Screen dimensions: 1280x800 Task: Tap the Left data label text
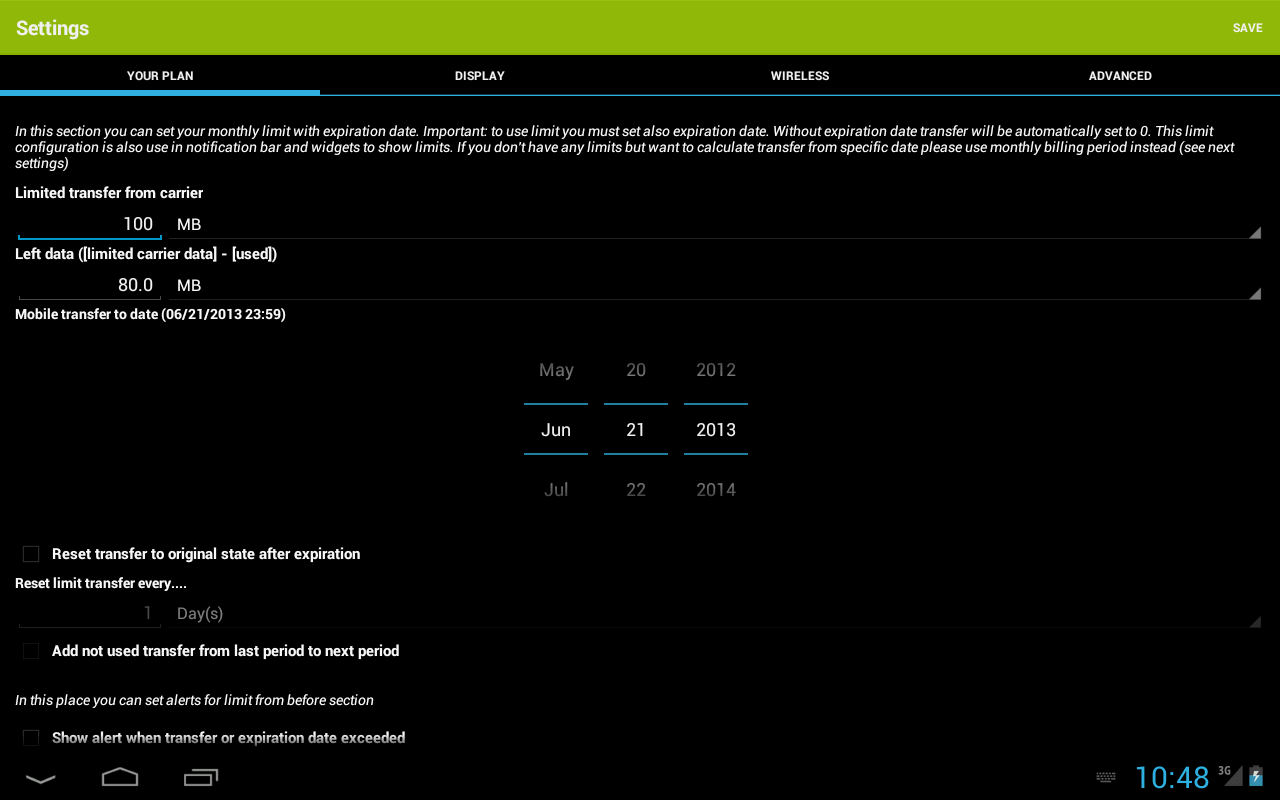click(146, 254)
